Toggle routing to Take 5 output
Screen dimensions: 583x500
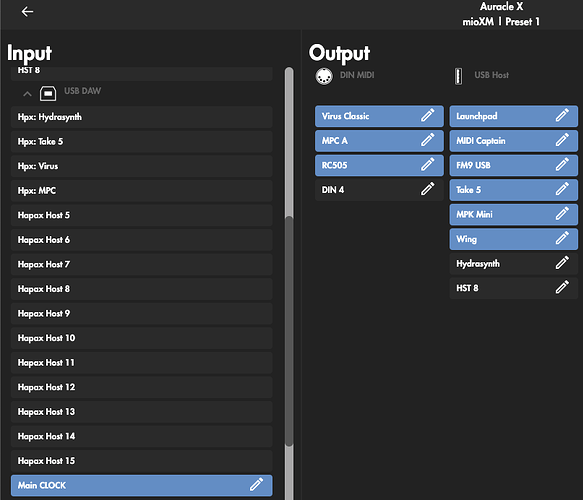tap(514, 190)
